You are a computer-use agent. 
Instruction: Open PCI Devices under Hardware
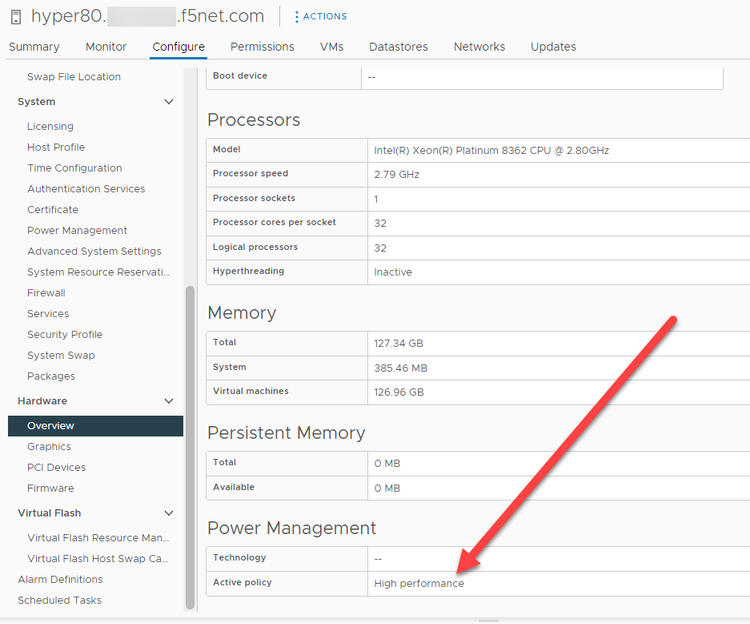pos(56,468)
